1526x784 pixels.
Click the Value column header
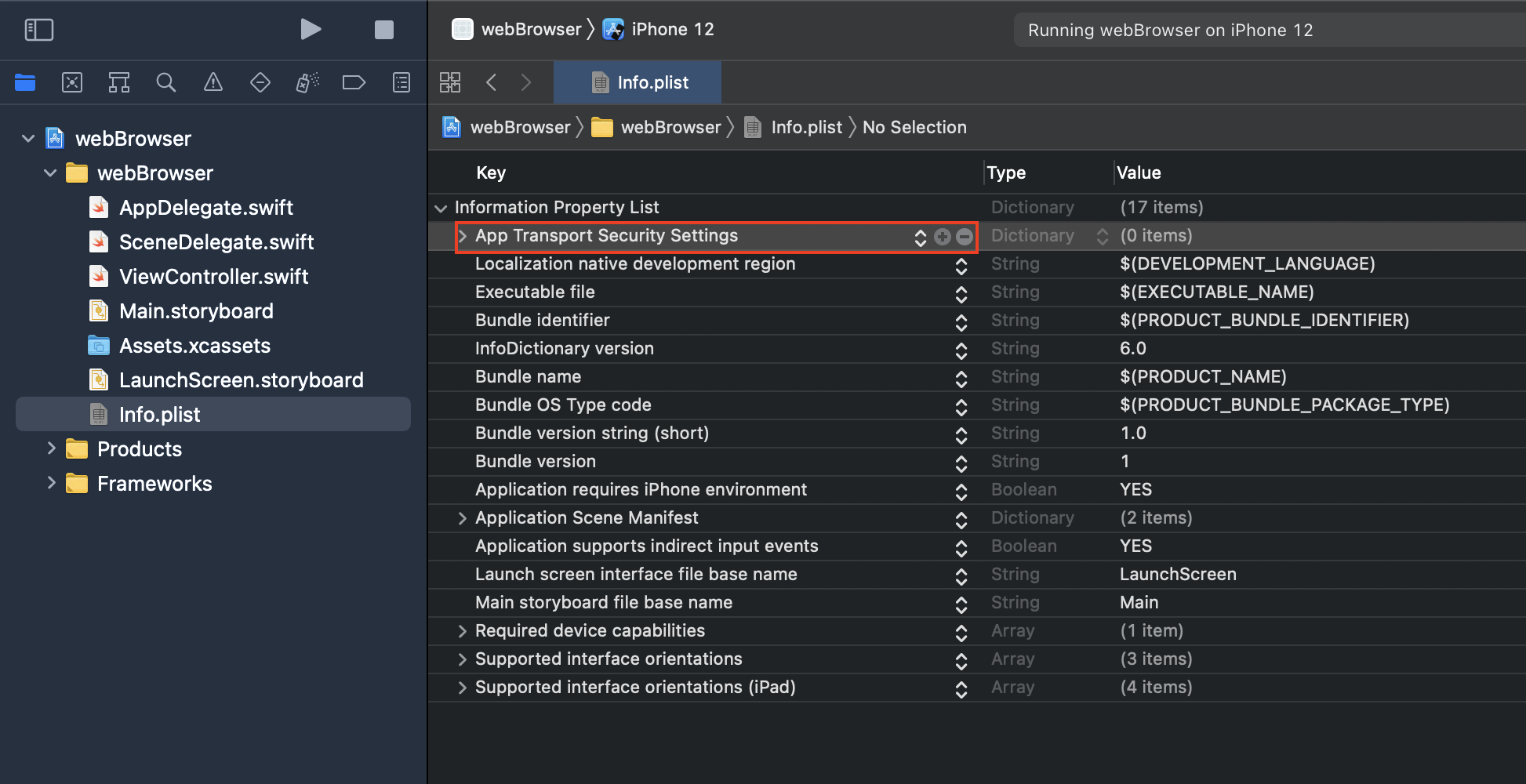pyautogui.click(x=1139, y=172)
